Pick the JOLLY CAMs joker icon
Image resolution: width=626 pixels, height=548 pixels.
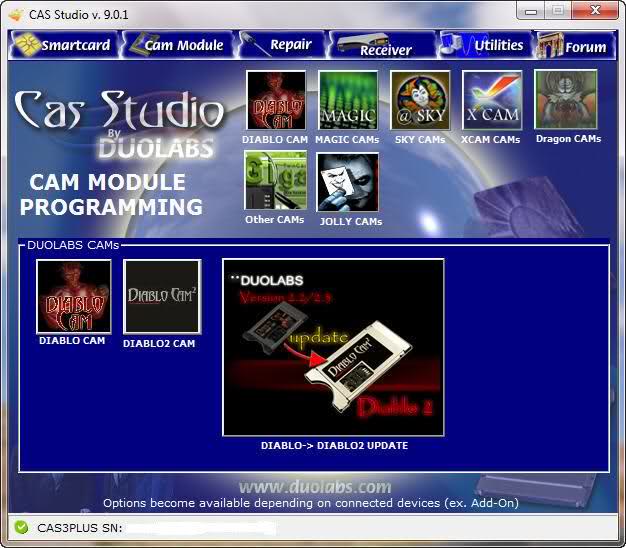tap(348, 182)
